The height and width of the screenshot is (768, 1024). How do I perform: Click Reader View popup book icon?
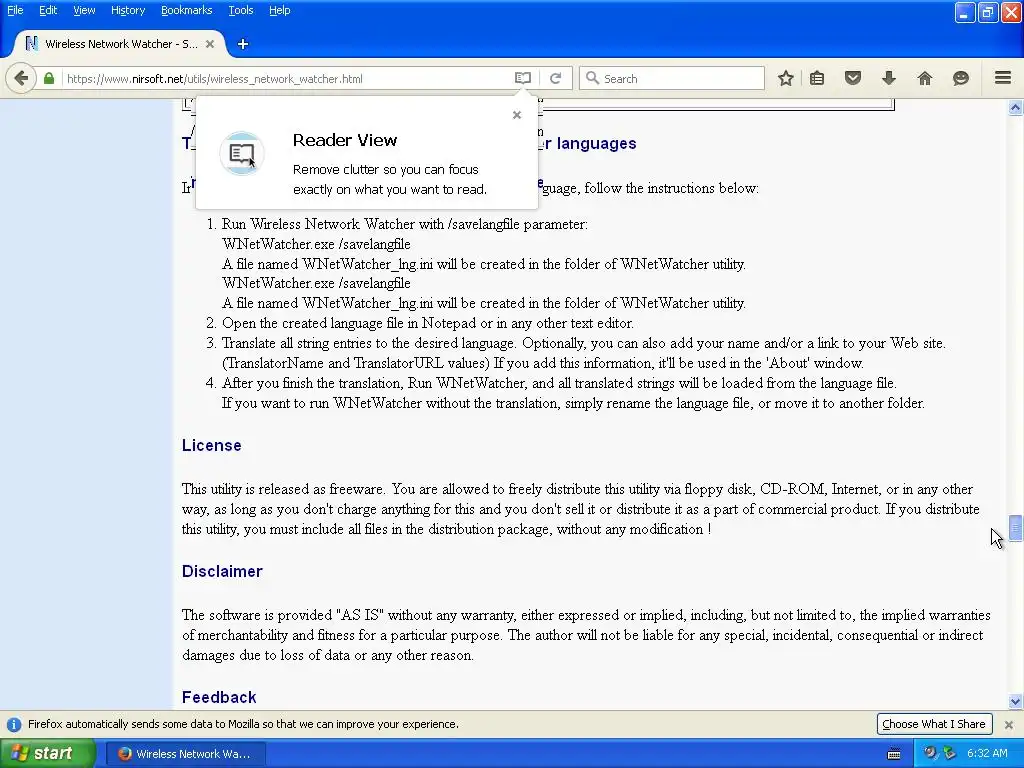242,153
